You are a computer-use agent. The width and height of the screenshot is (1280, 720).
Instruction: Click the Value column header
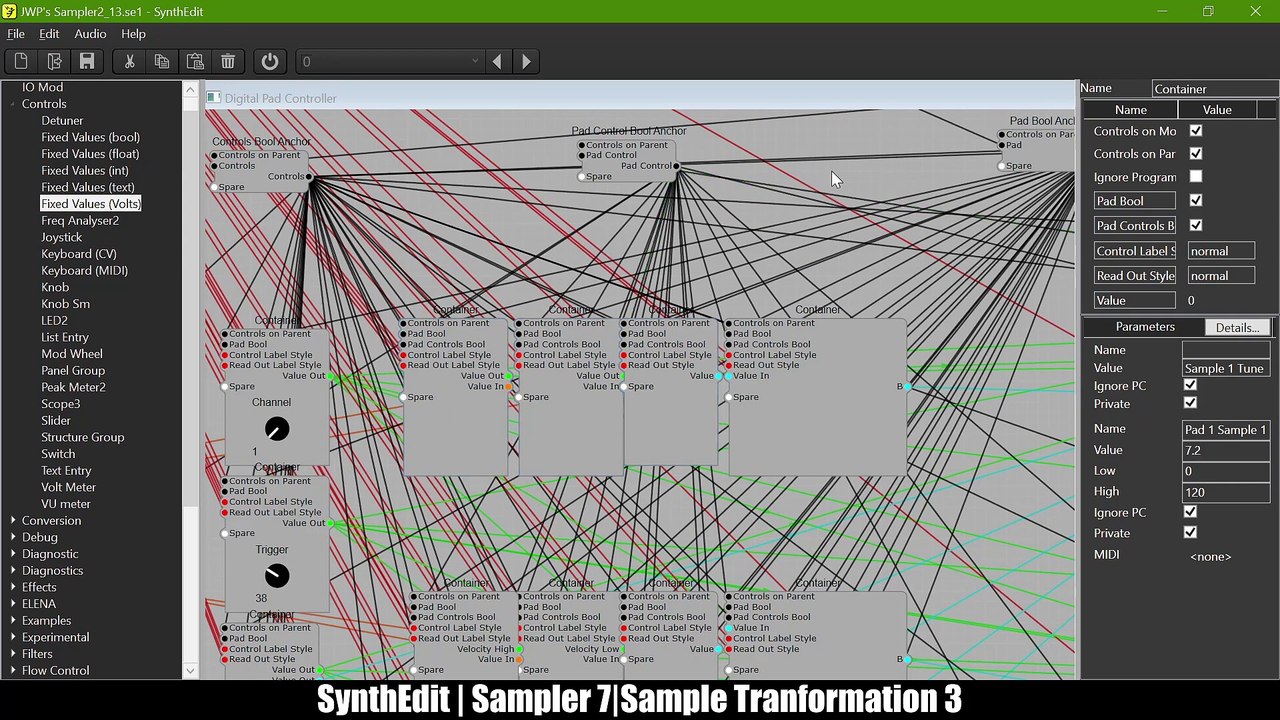coord(1217,110)
